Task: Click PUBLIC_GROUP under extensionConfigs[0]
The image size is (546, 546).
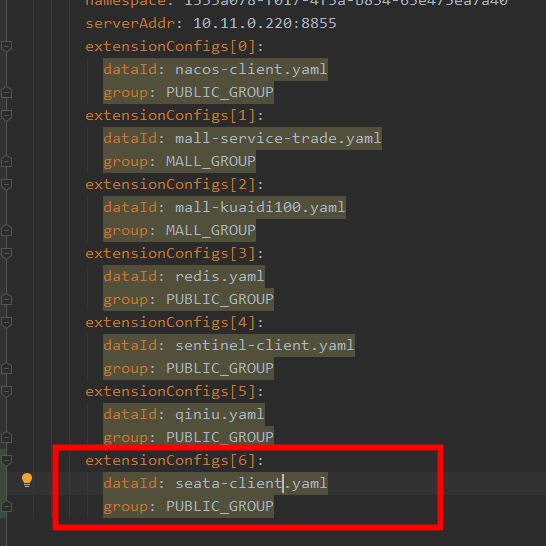Action: tap(220, 92)
